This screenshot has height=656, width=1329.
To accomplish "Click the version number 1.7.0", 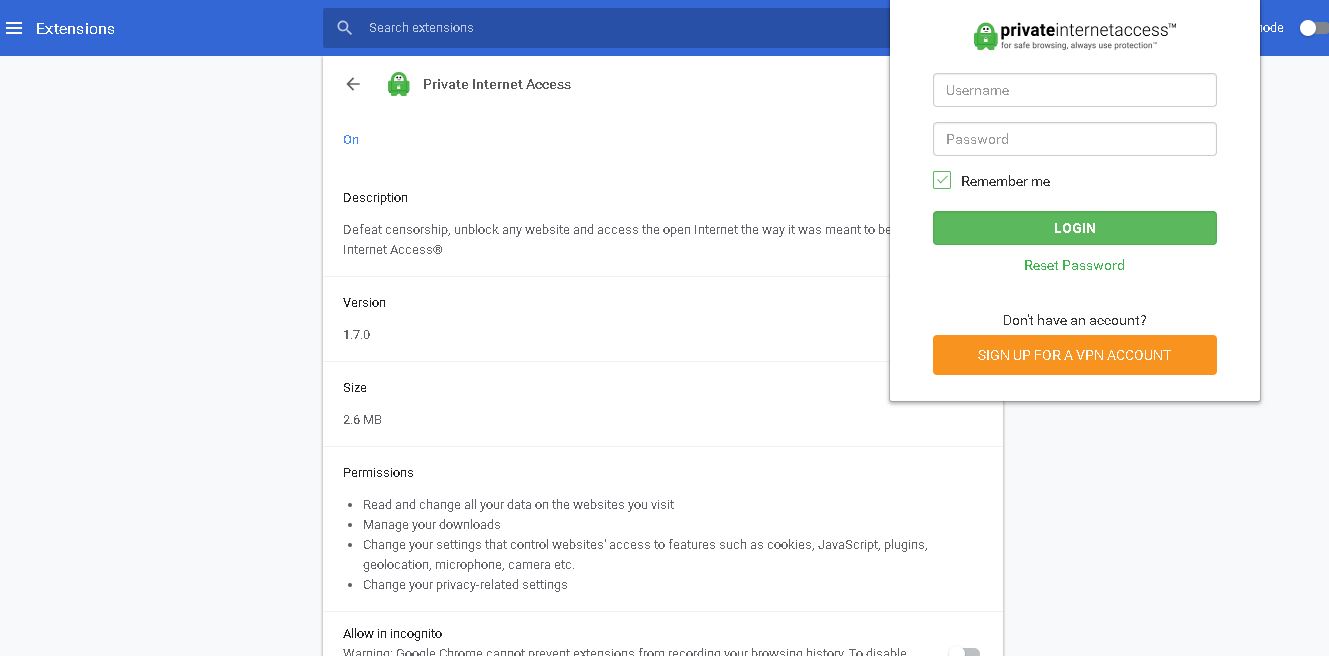I will [x=356, y=334].
